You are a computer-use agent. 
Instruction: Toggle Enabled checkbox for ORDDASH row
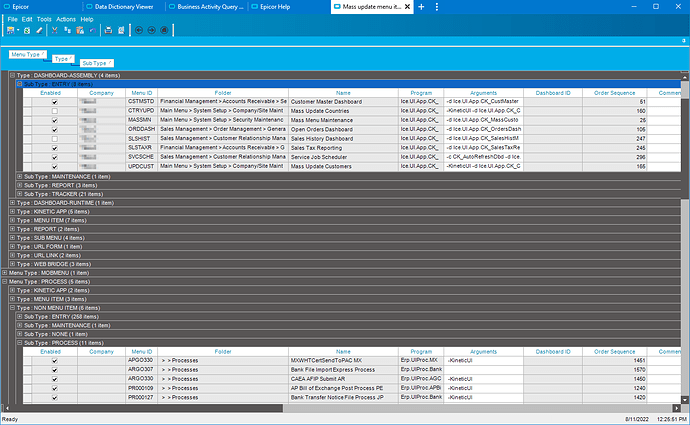click(x=55, y=130)
